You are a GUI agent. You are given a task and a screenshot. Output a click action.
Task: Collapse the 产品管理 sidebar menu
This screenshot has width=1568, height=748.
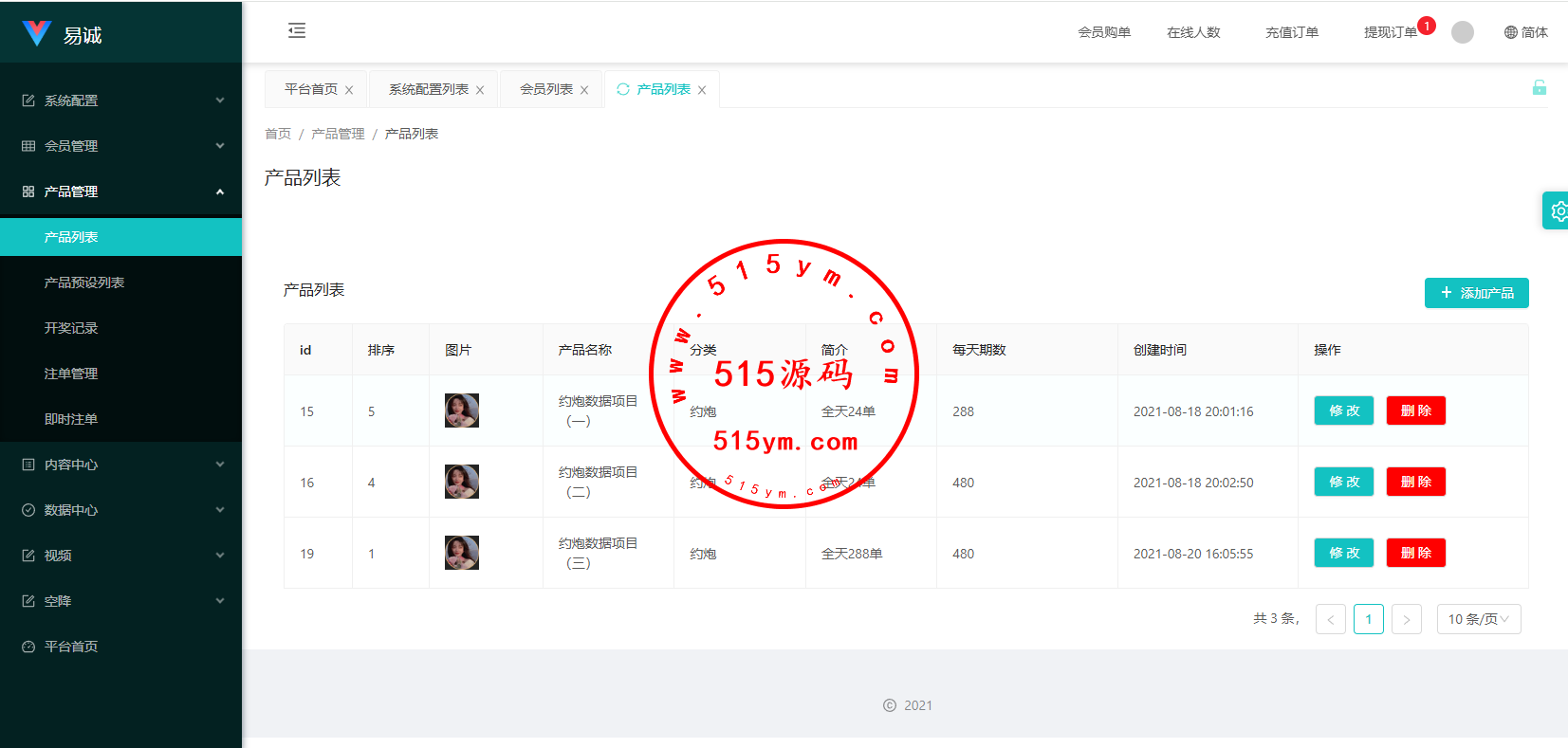pos(121,192)
